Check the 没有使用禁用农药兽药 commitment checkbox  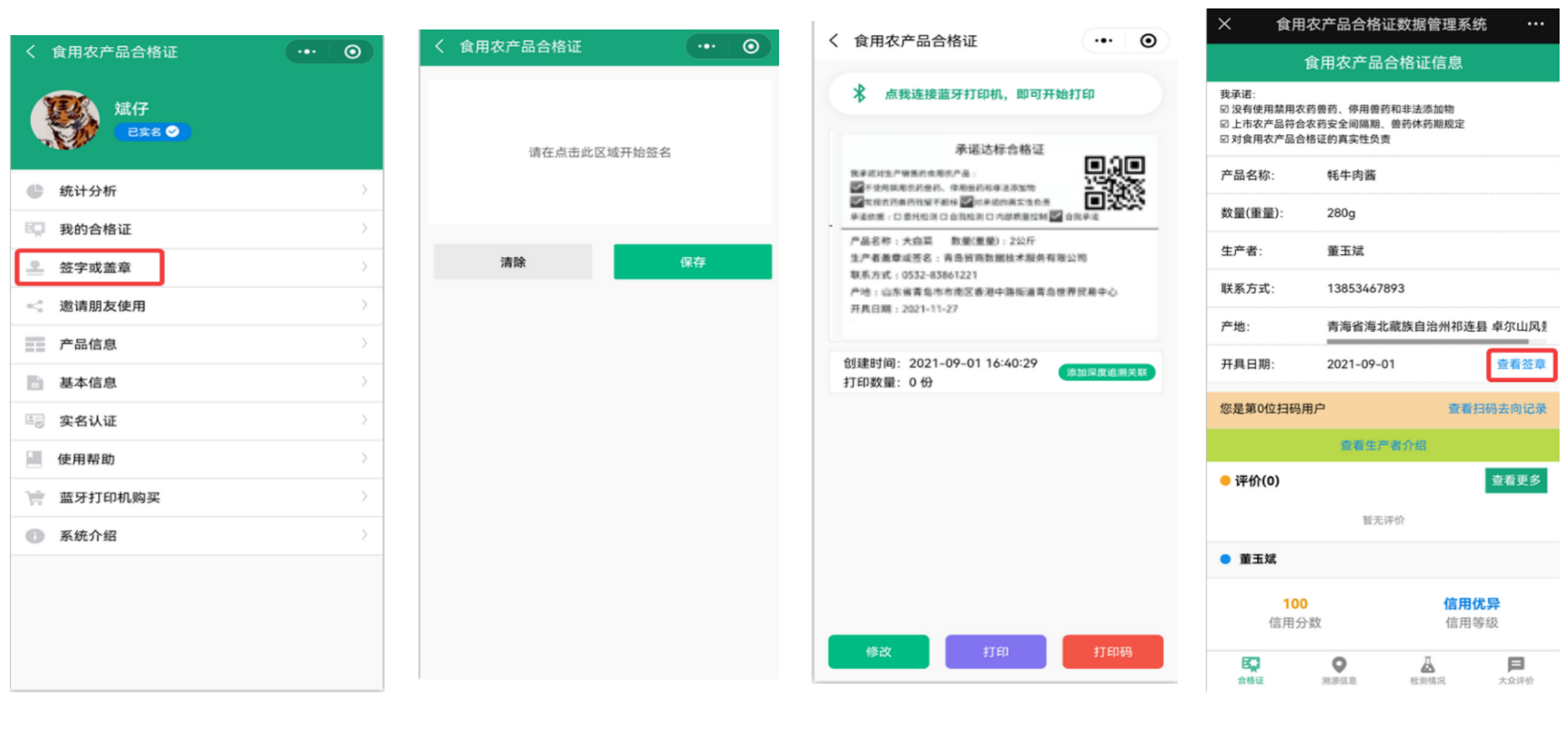coord(1223,109)
